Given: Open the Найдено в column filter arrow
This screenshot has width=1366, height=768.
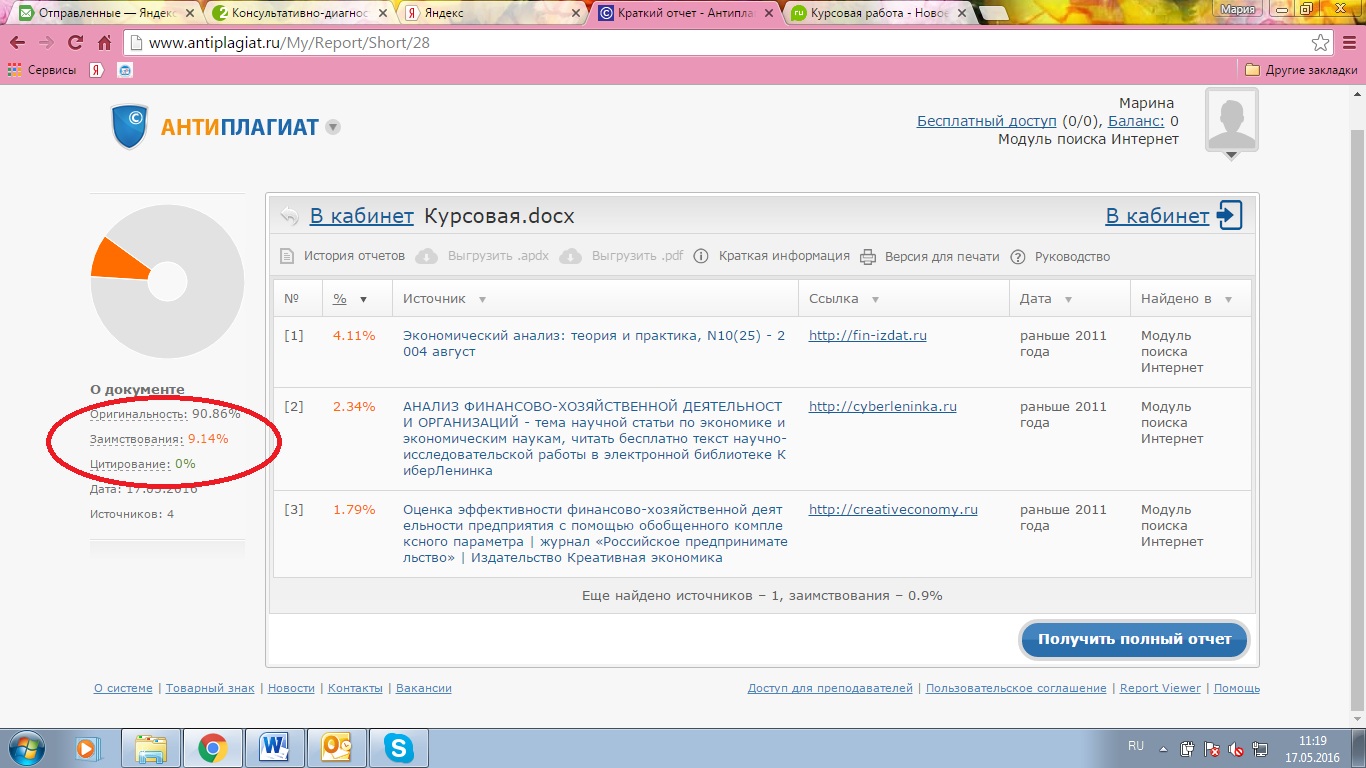Looking at the screenshot, I should (1228, 299).
